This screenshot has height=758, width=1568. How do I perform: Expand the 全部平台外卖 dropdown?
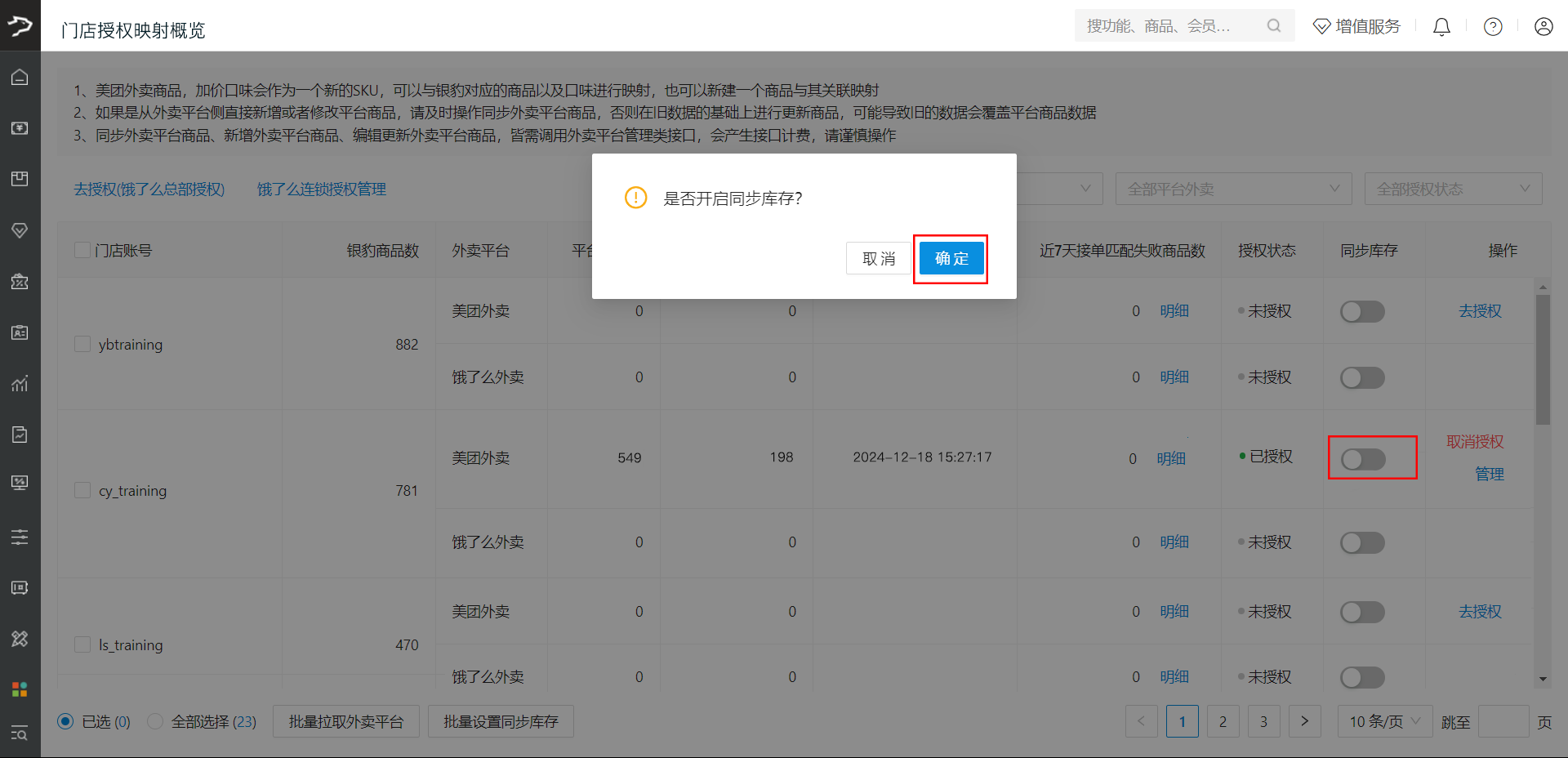(x=1232, y=189)
